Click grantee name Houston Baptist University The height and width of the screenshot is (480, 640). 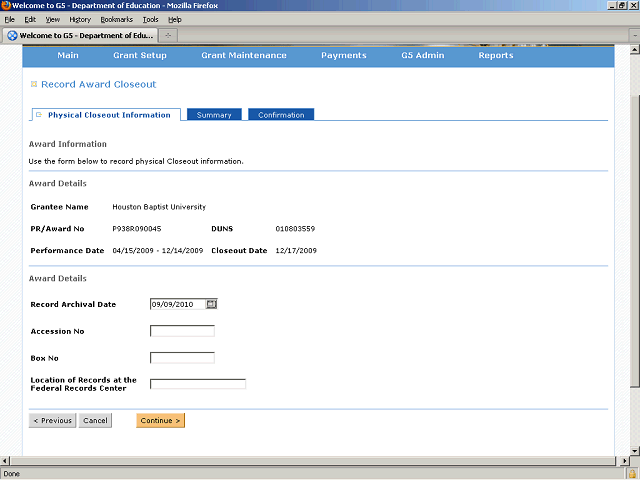[159, 207]
